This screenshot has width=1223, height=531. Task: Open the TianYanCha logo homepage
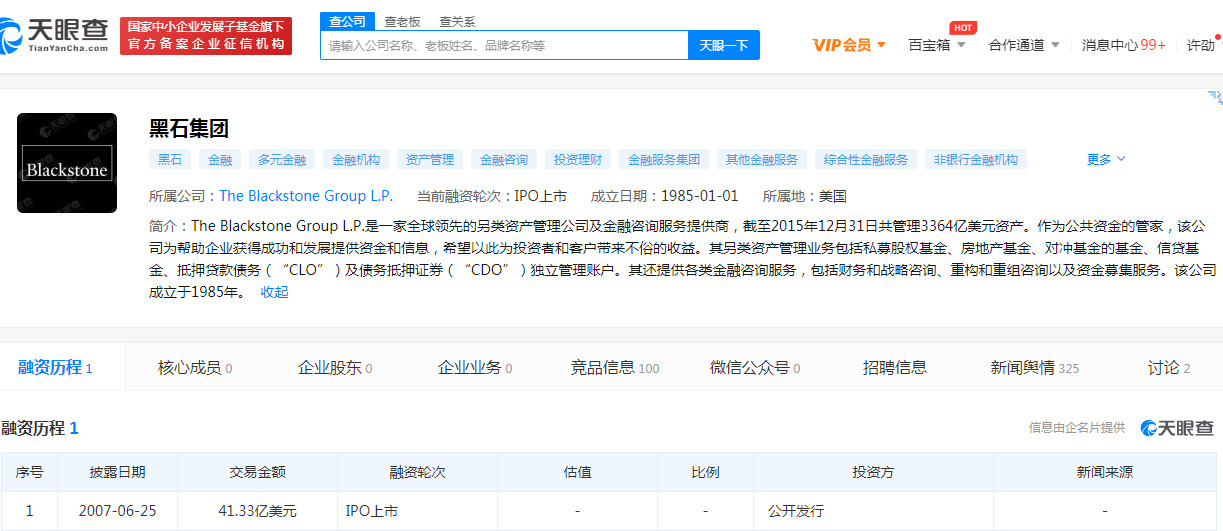(55, 35)
